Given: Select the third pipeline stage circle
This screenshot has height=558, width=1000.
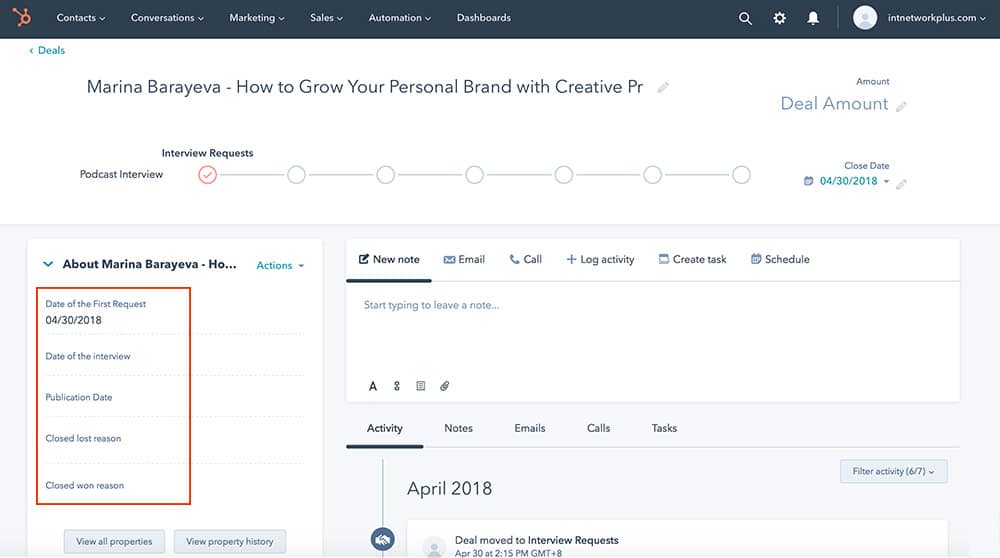Looking at the screenshot, I should 385,175.
